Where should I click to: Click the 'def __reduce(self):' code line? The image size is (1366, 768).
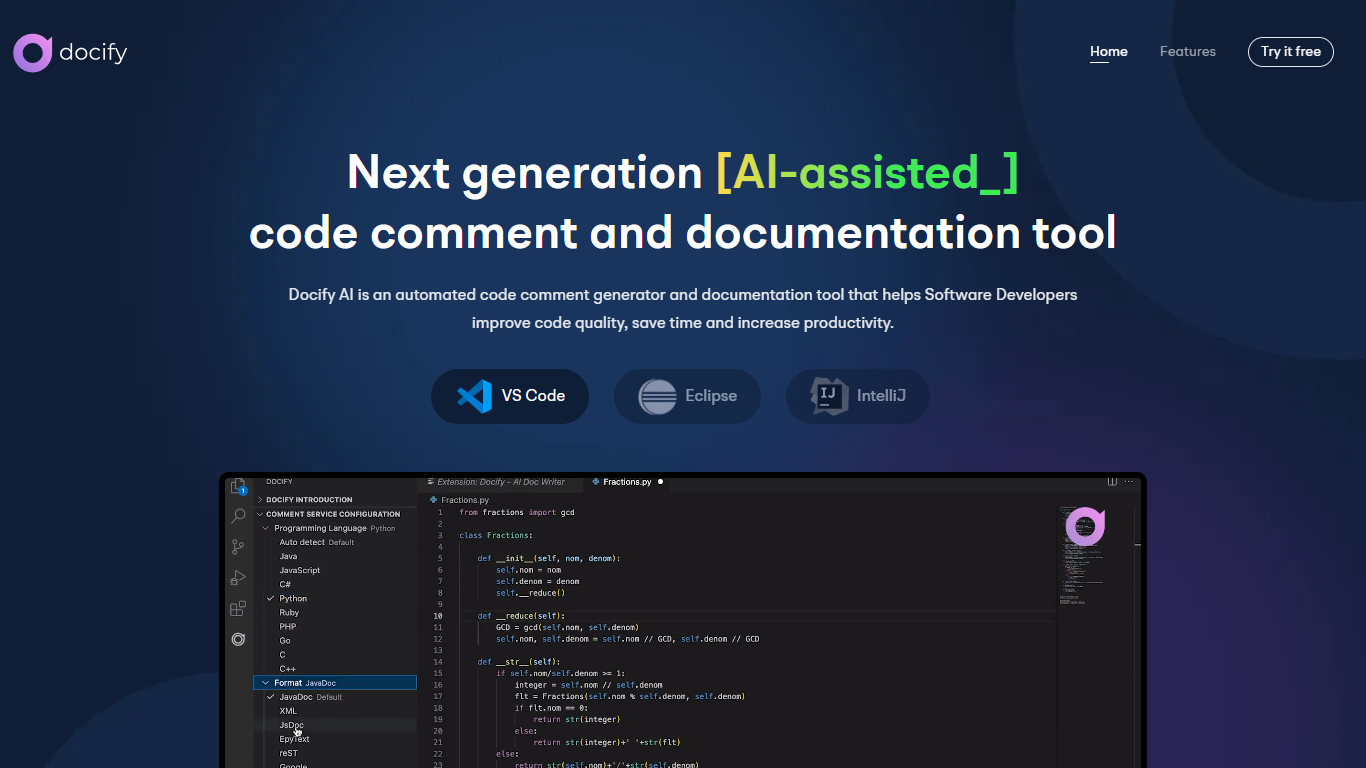[521, 616]
